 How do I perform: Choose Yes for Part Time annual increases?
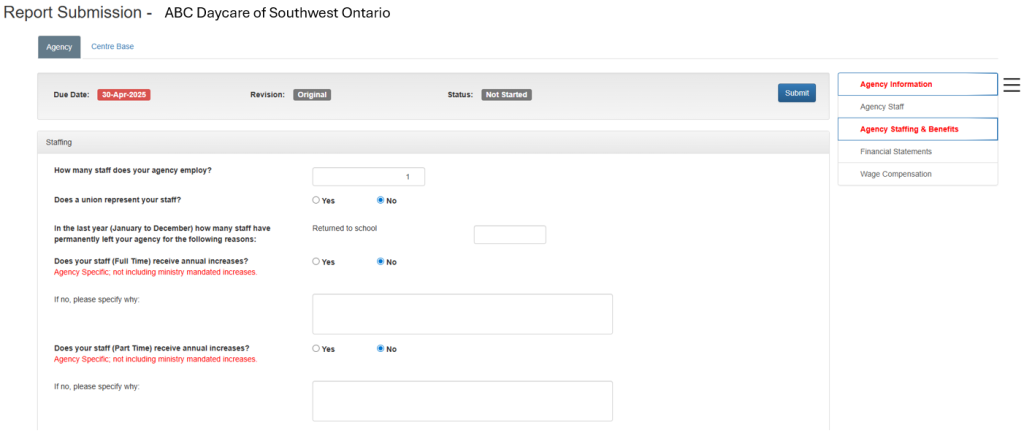pos(316,349)
